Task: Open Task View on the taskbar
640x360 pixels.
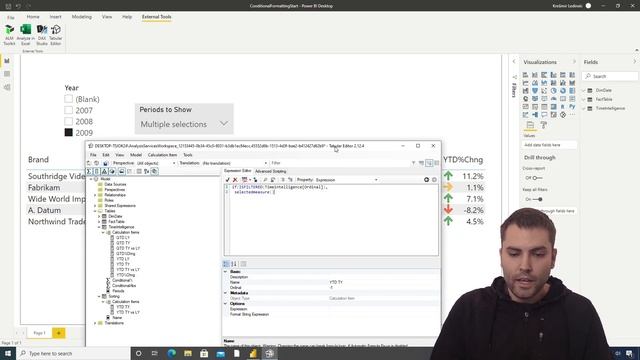Action: pyautogui.click(x=155, y=353)
